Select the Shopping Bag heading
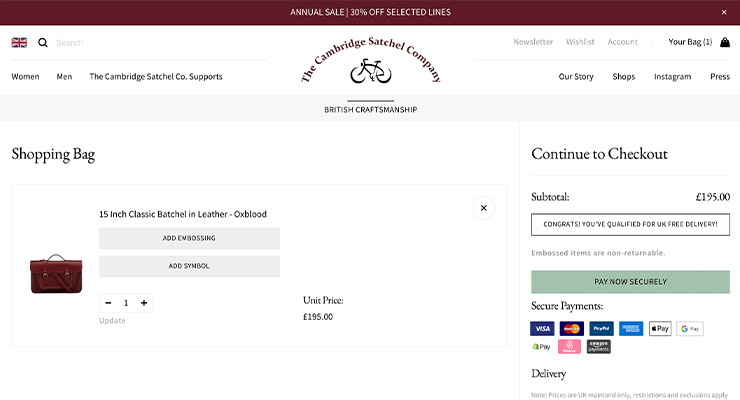Image resolution: width=740 pixels, height=400 pixels. coord(53,155)
